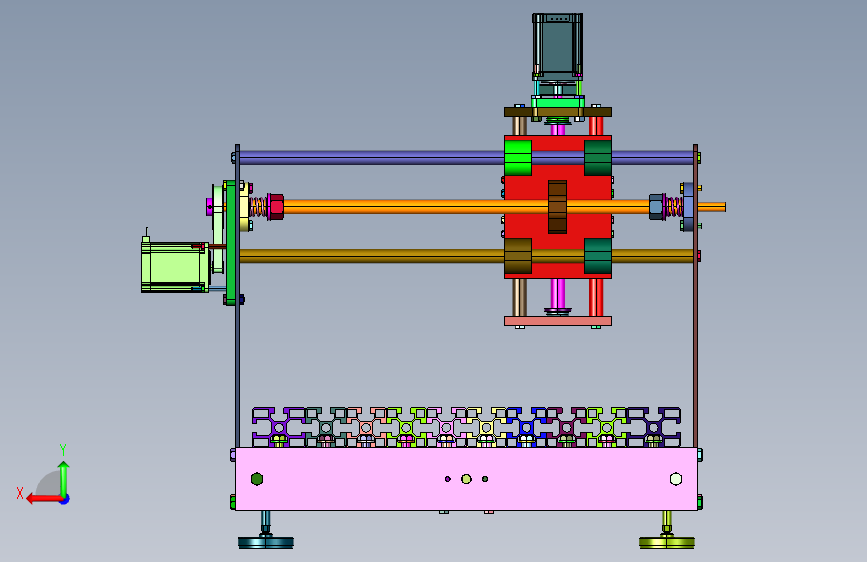
Task: Click the blue Z axis dot of the triad
Action: [x=65, y=499]
